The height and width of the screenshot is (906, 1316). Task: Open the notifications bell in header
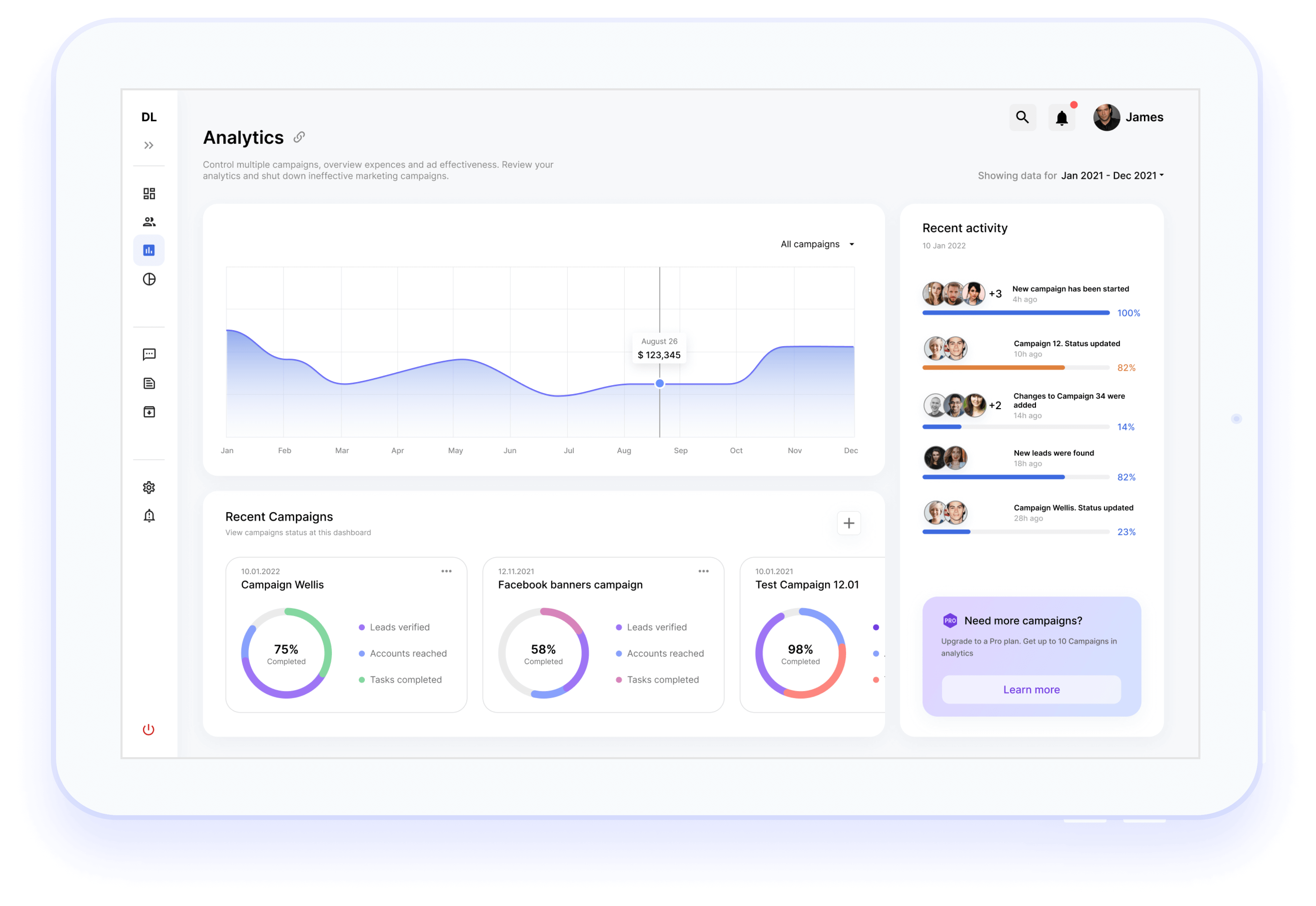coord(1061,118)
